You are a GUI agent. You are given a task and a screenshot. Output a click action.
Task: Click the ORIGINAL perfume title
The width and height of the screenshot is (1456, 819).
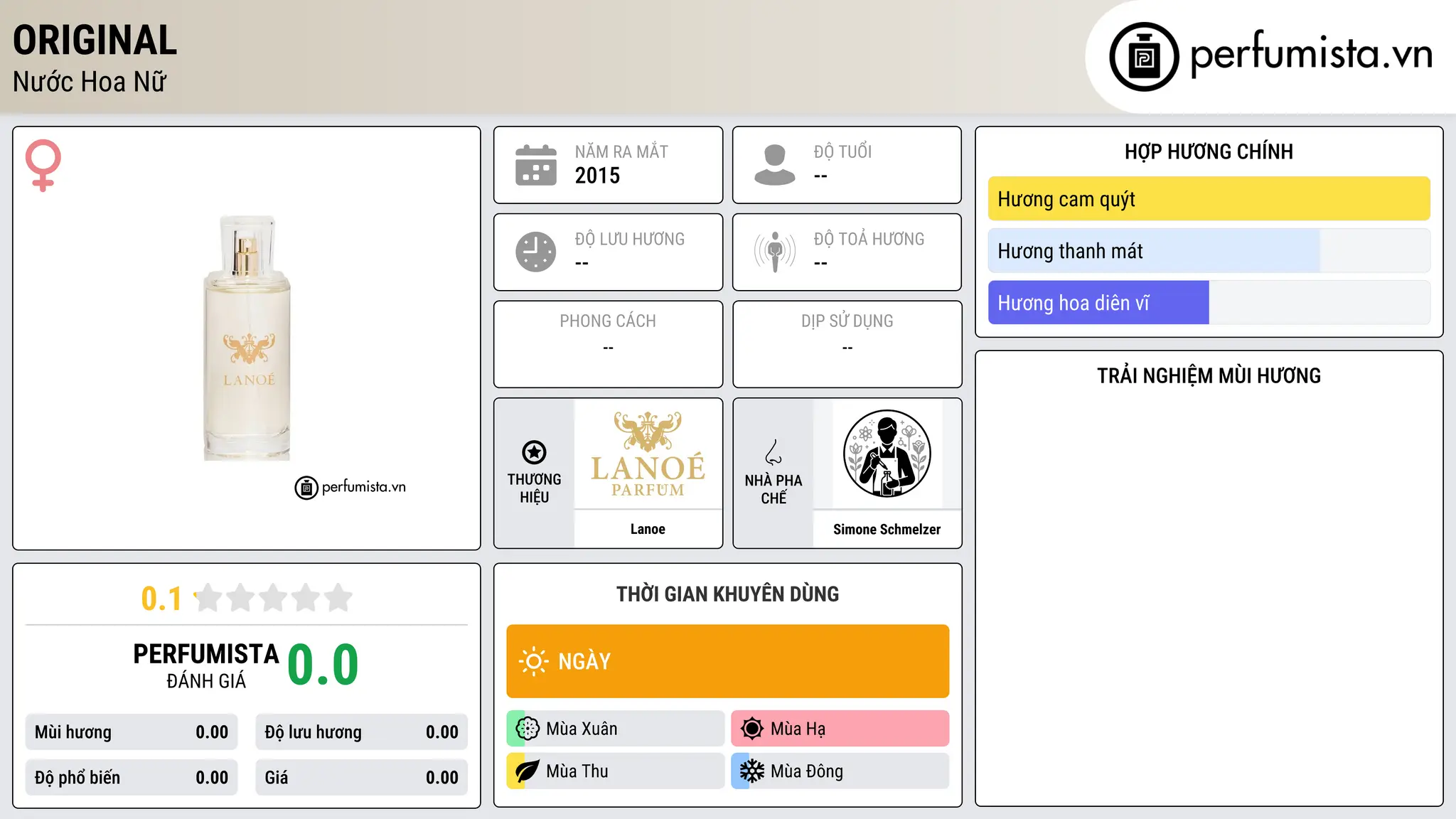pyautogui.click(x=95, y=41)
